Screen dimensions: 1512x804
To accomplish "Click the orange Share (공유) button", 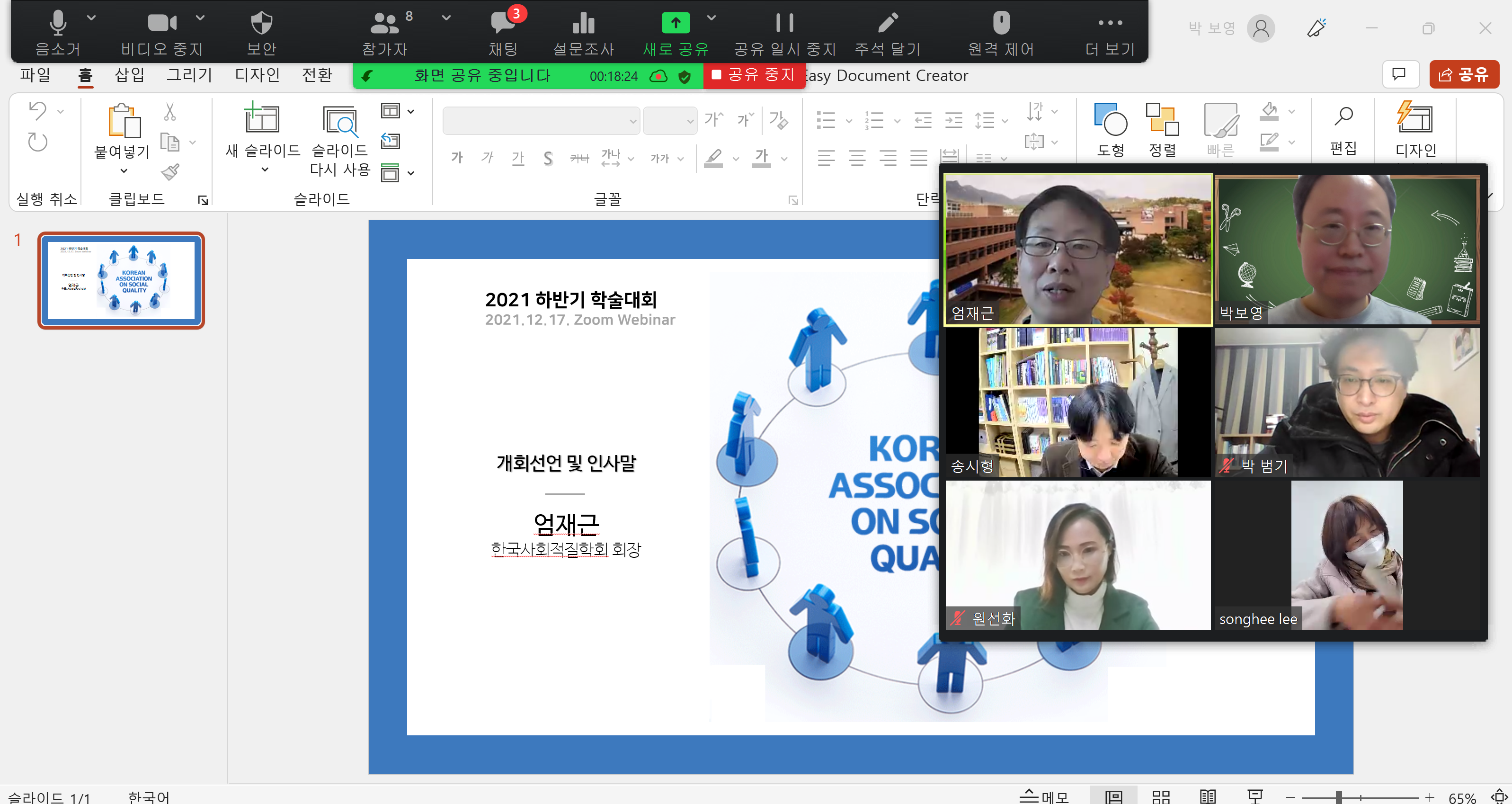I will (x=1464, y=75).
